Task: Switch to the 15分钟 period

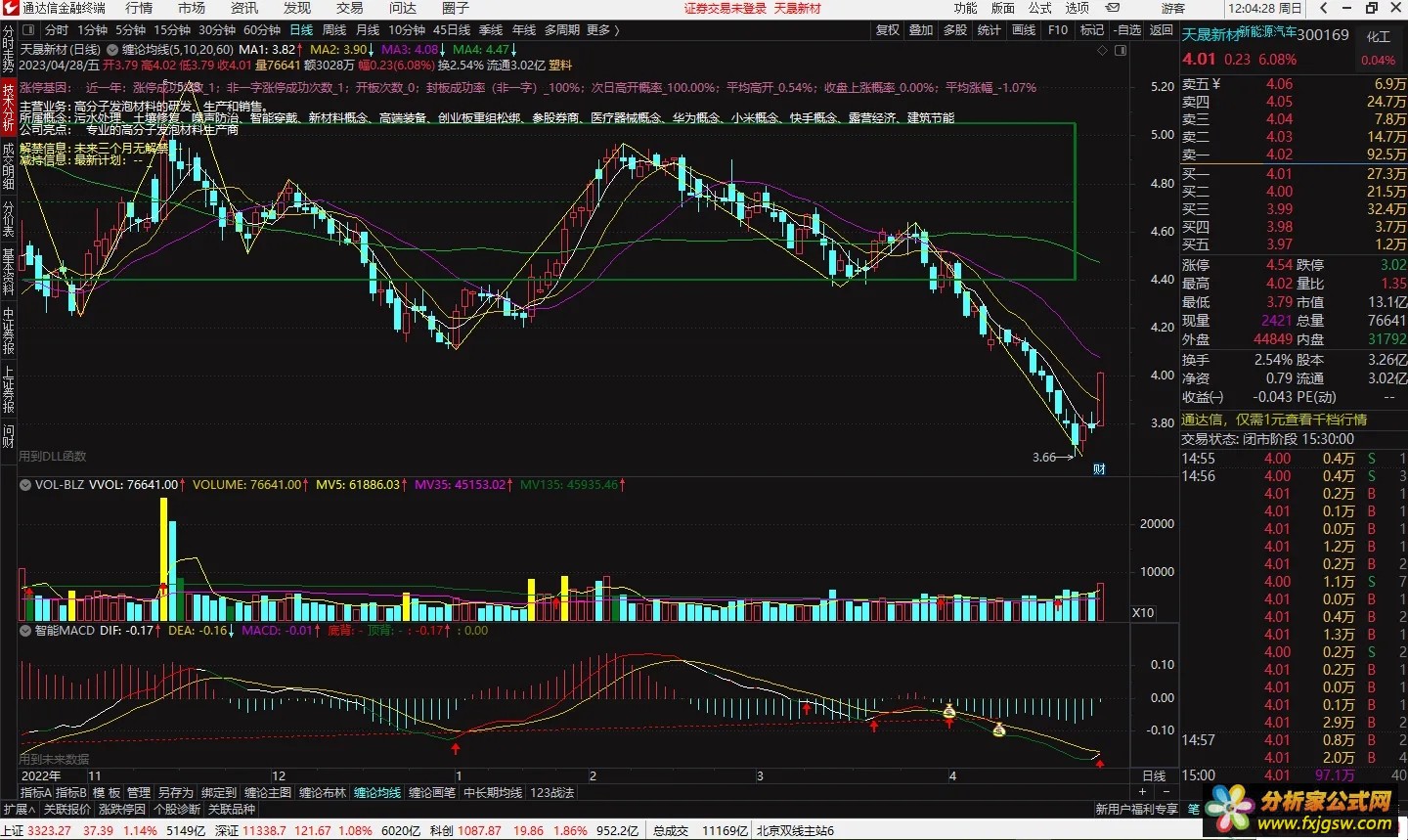Action: 172,30
